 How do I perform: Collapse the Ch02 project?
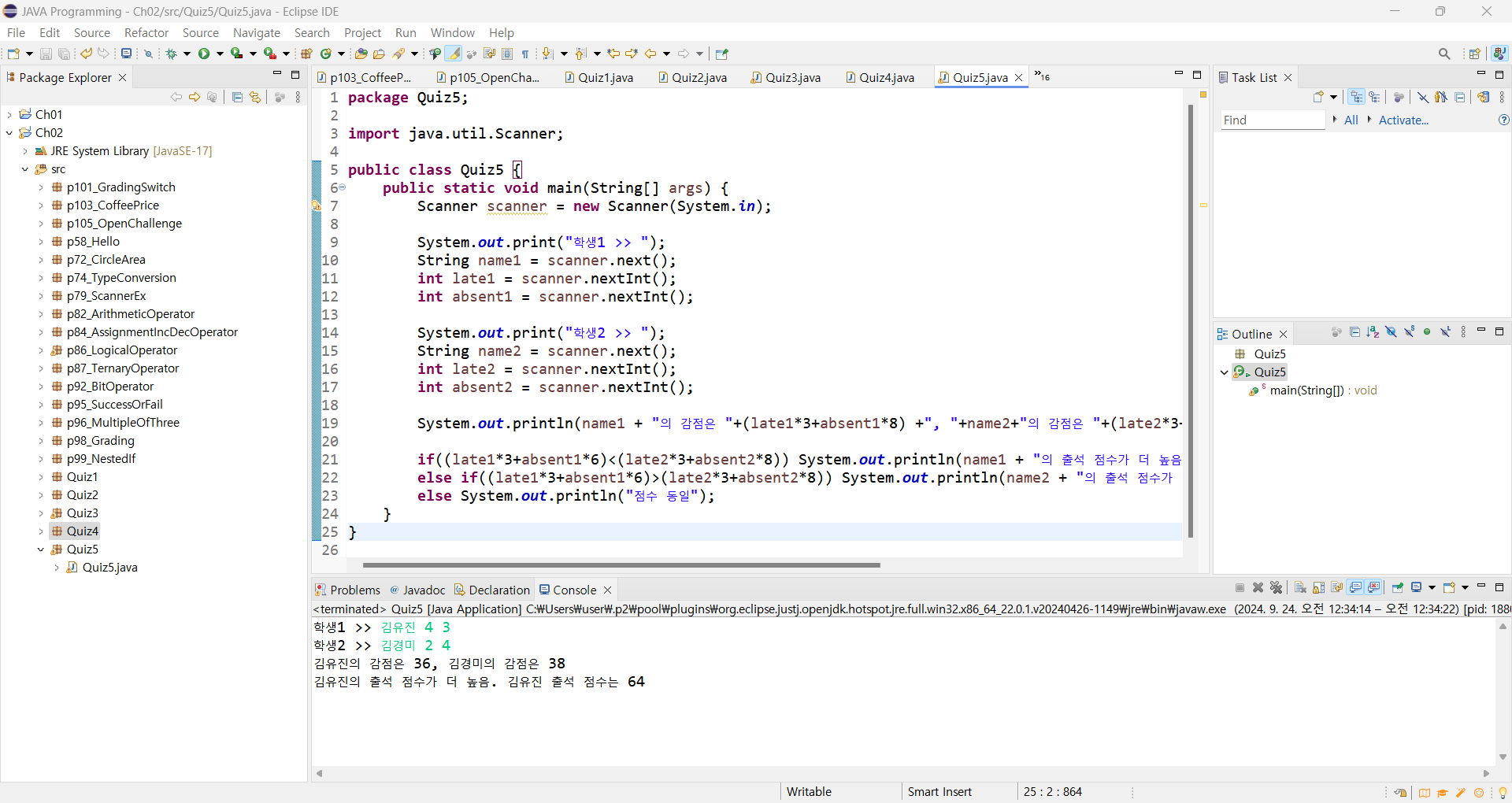(9, 133)
